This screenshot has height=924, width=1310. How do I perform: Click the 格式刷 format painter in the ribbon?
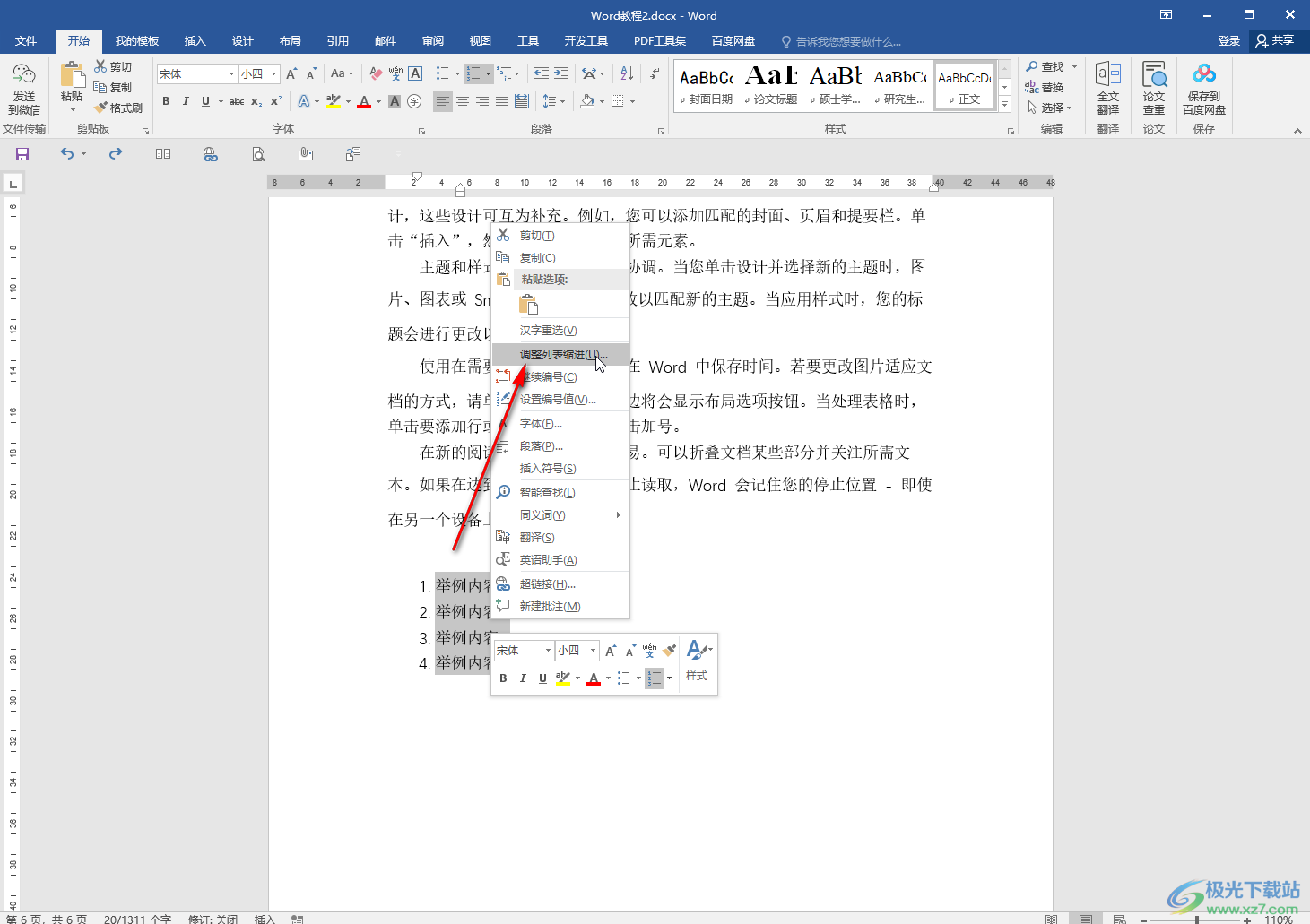tap(118, 108)
